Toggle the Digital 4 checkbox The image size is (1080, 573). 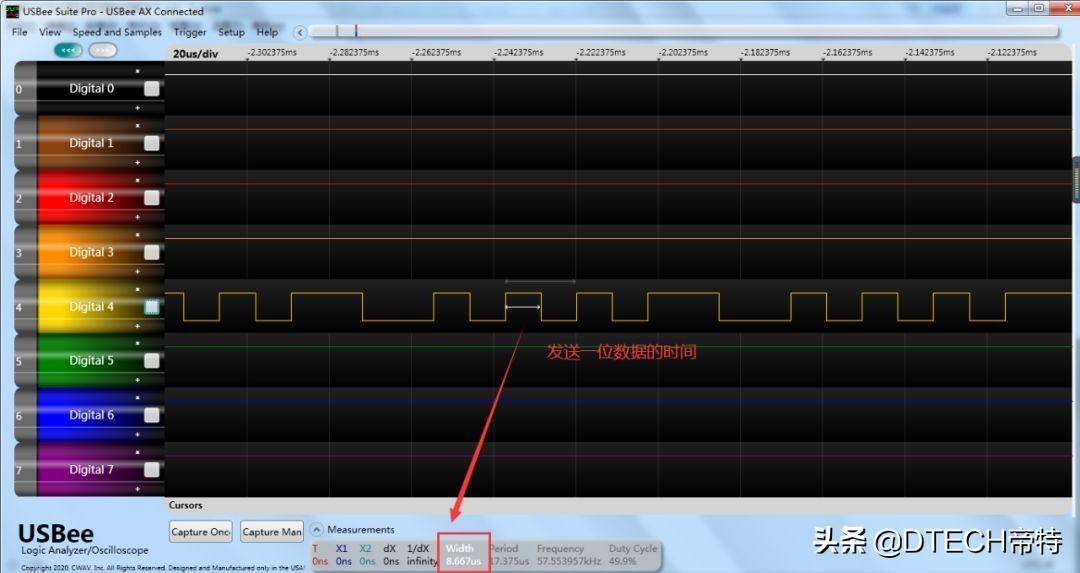coord(152,306)
